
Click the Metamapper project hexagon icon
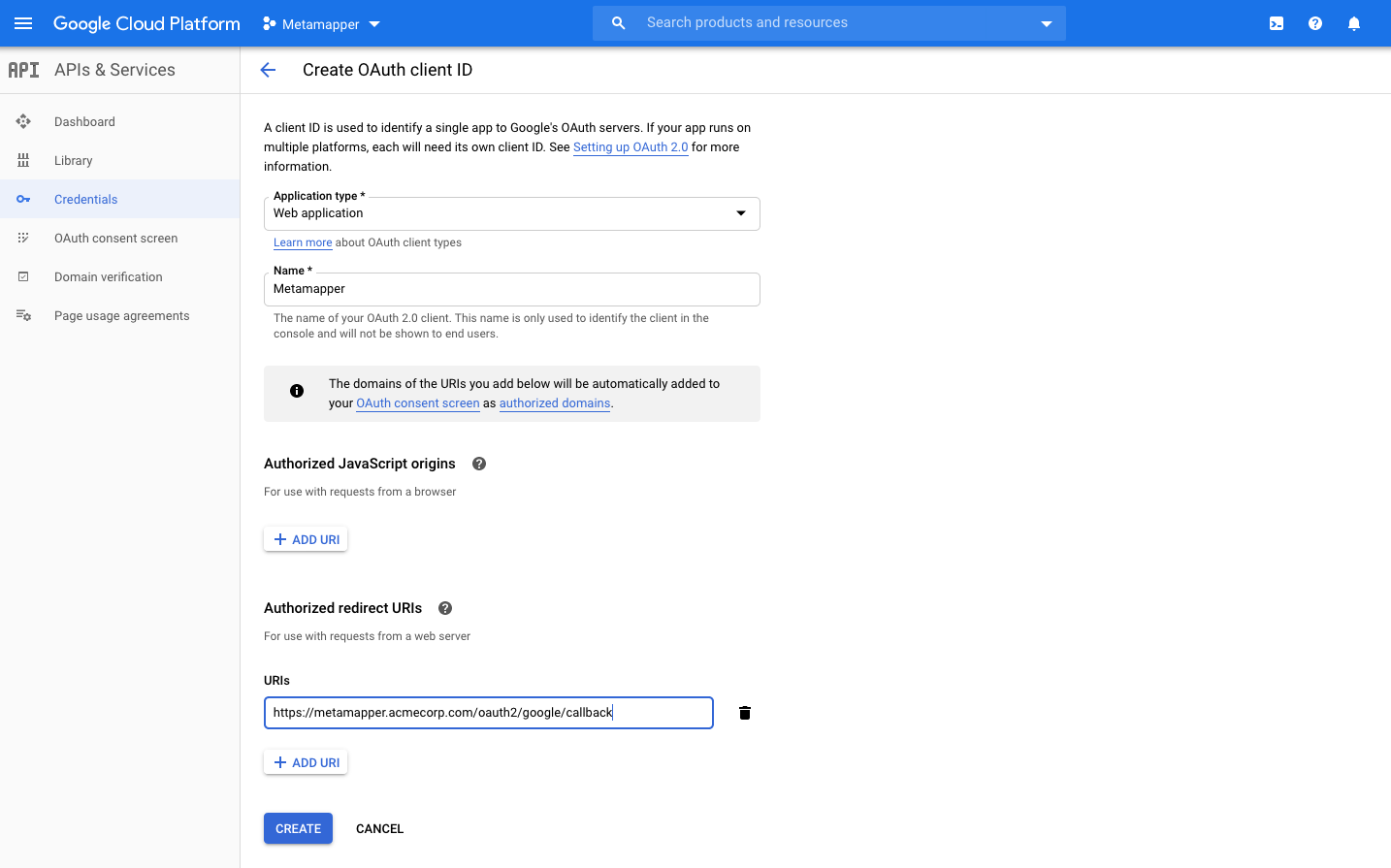tap(270, 23)
